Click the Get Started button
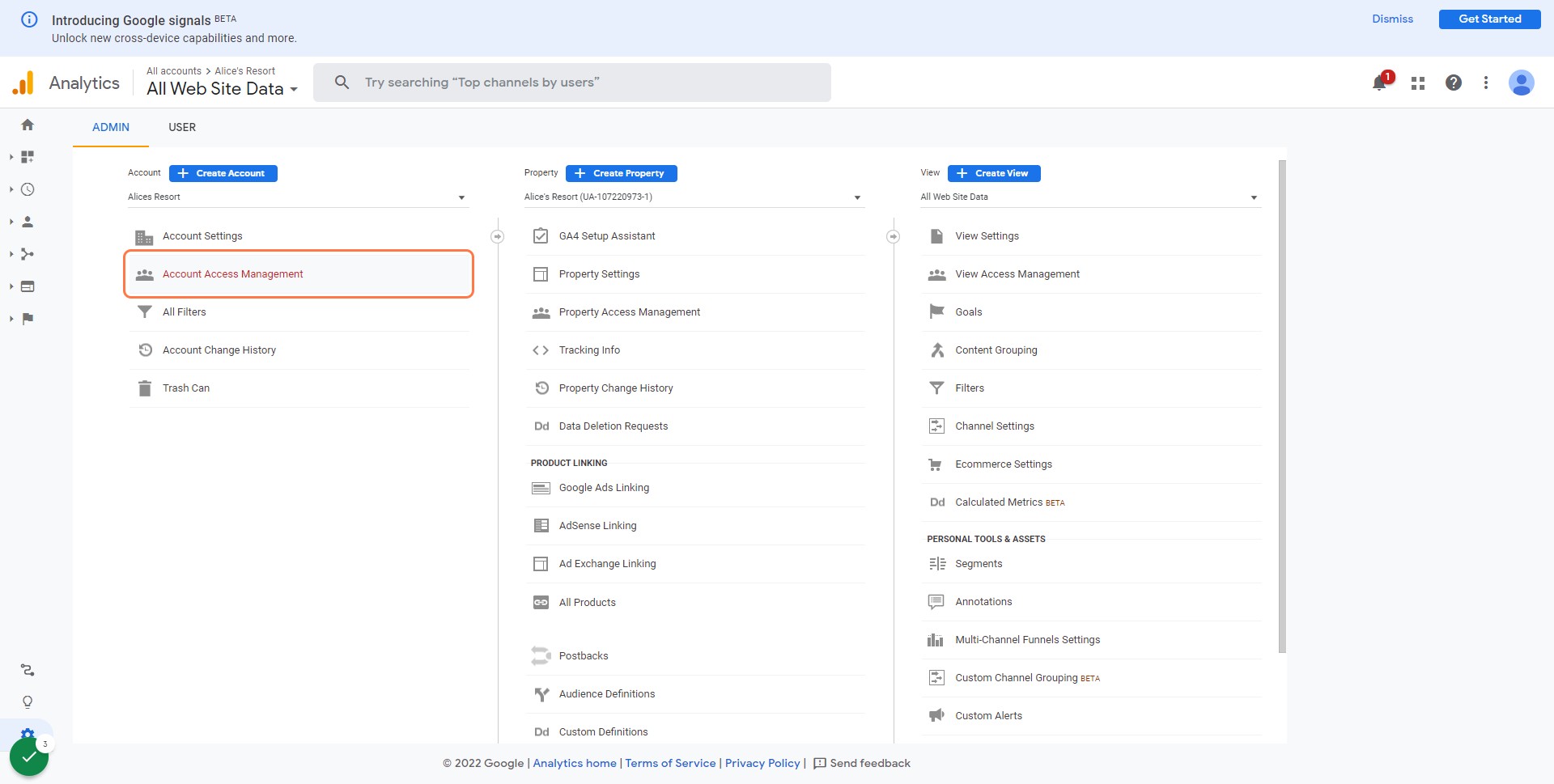Viewport: 1554px width, 784px height. coord(1490,19)
